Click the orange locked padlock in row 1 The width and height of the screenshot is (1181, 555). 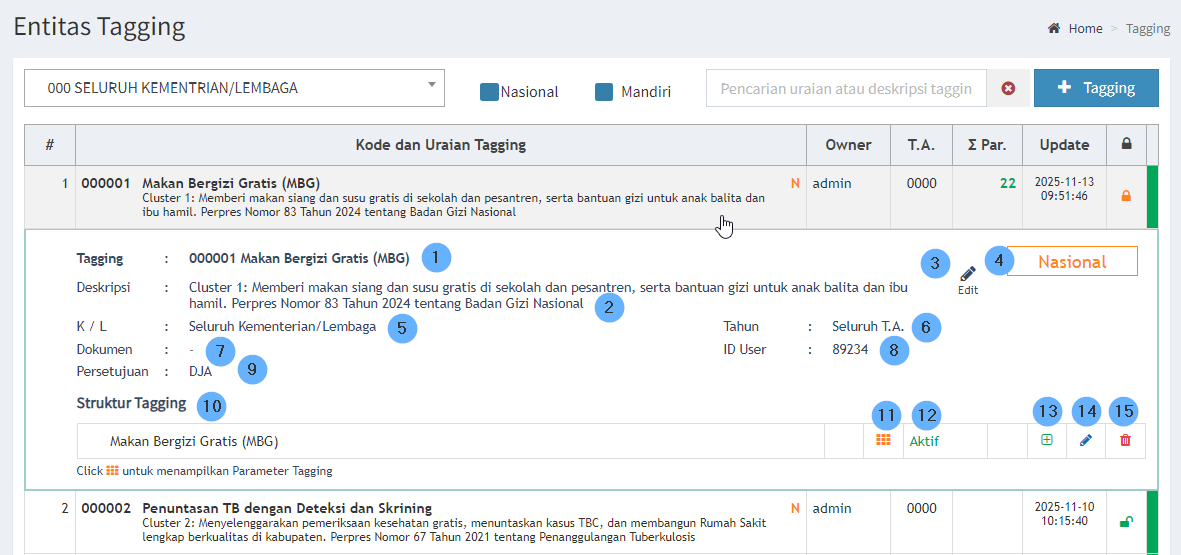point(1126,197)
